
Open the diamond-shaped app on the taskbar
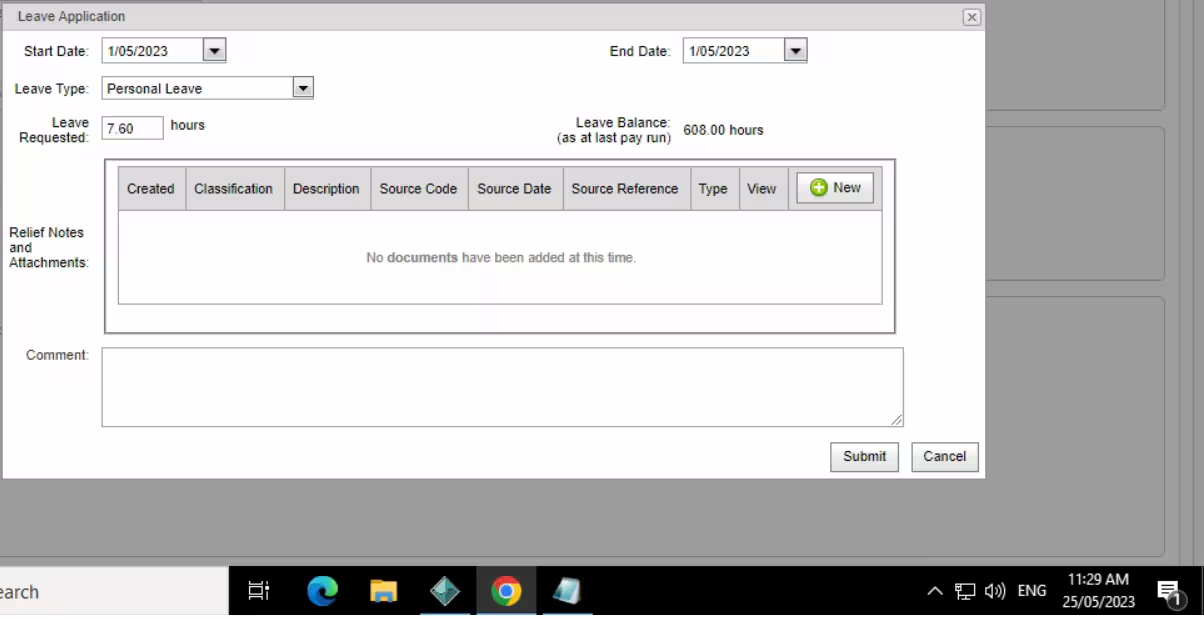coord(445,591)
